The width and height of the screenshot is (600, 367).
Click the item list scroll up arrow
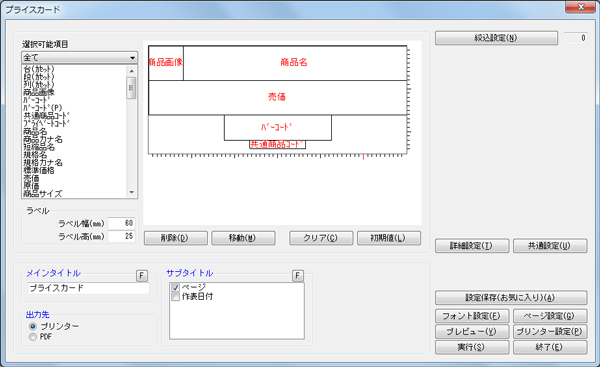coord(132,71)
